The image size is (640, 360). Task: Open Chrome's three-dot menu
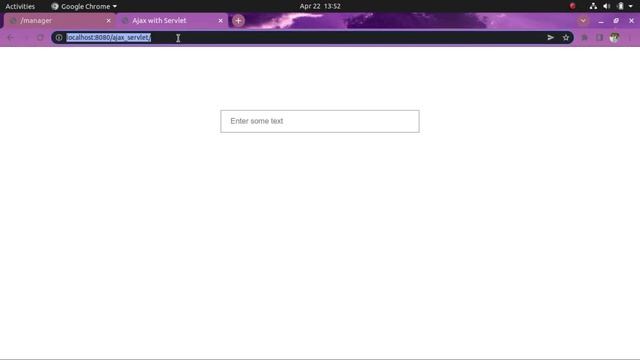point(629,38)
